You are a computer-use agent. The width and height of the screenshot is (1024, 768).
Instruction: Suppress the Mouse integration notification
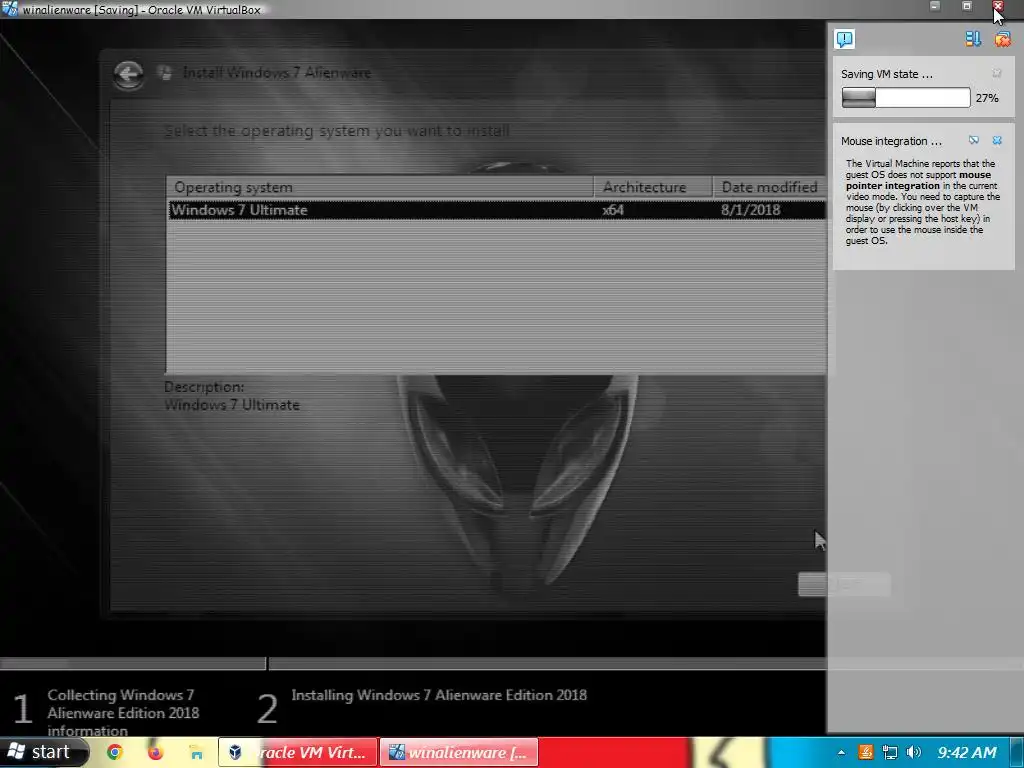coord(974,140)
